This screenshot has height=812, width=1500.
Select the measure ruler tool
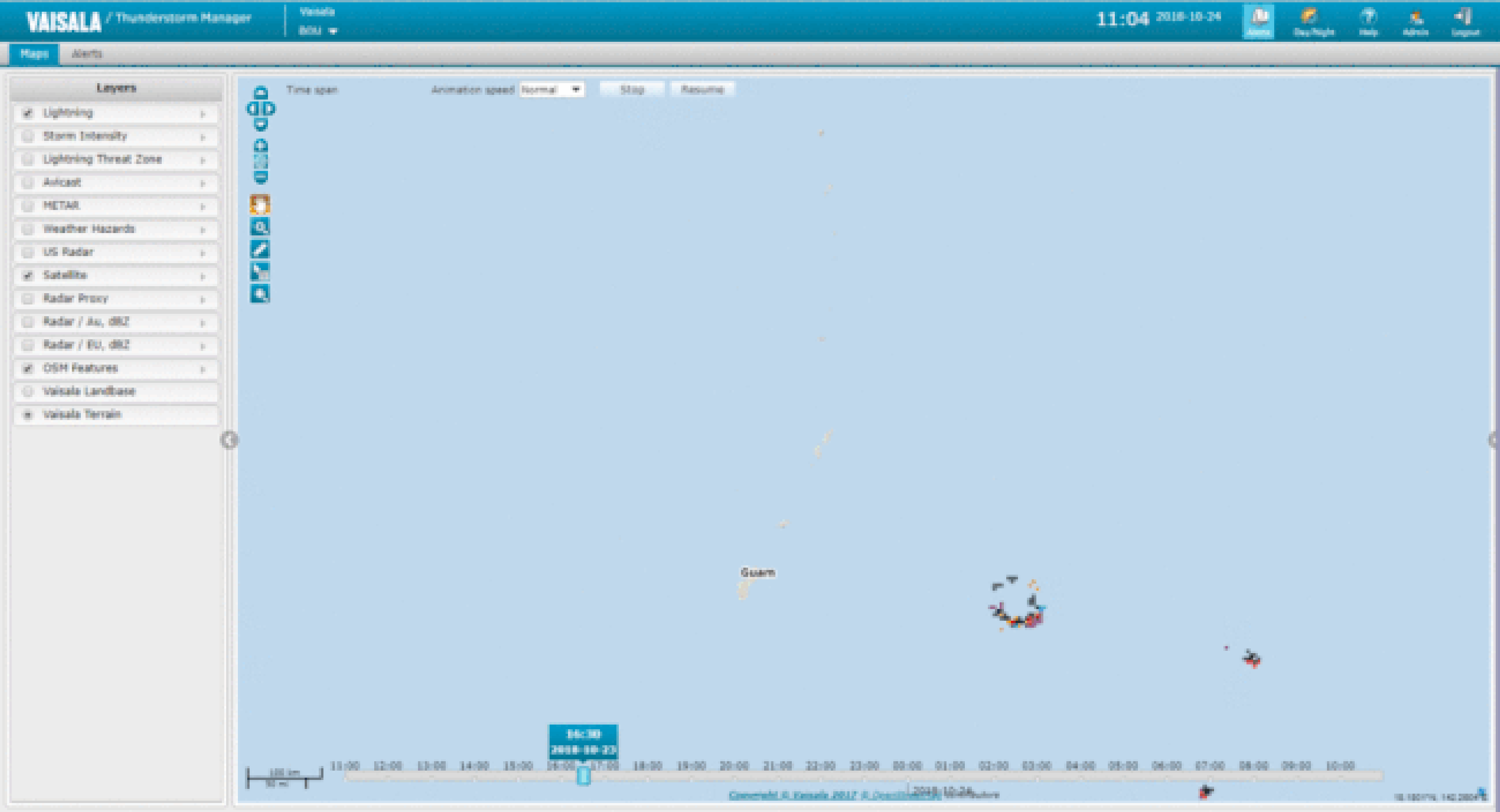(260, 249)
